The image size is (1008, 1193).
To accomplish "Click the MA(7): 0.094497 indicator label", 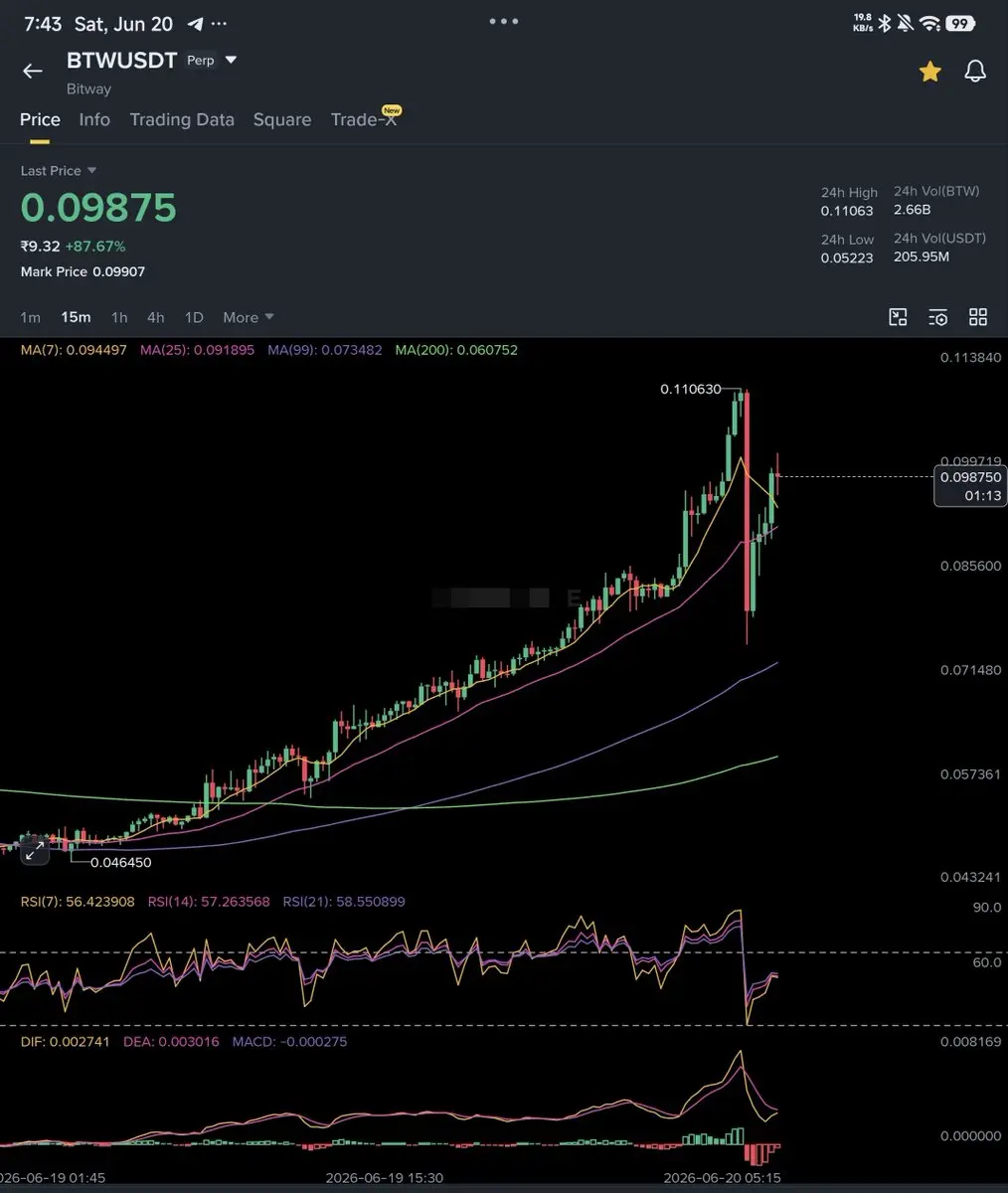I will (74, 350).
